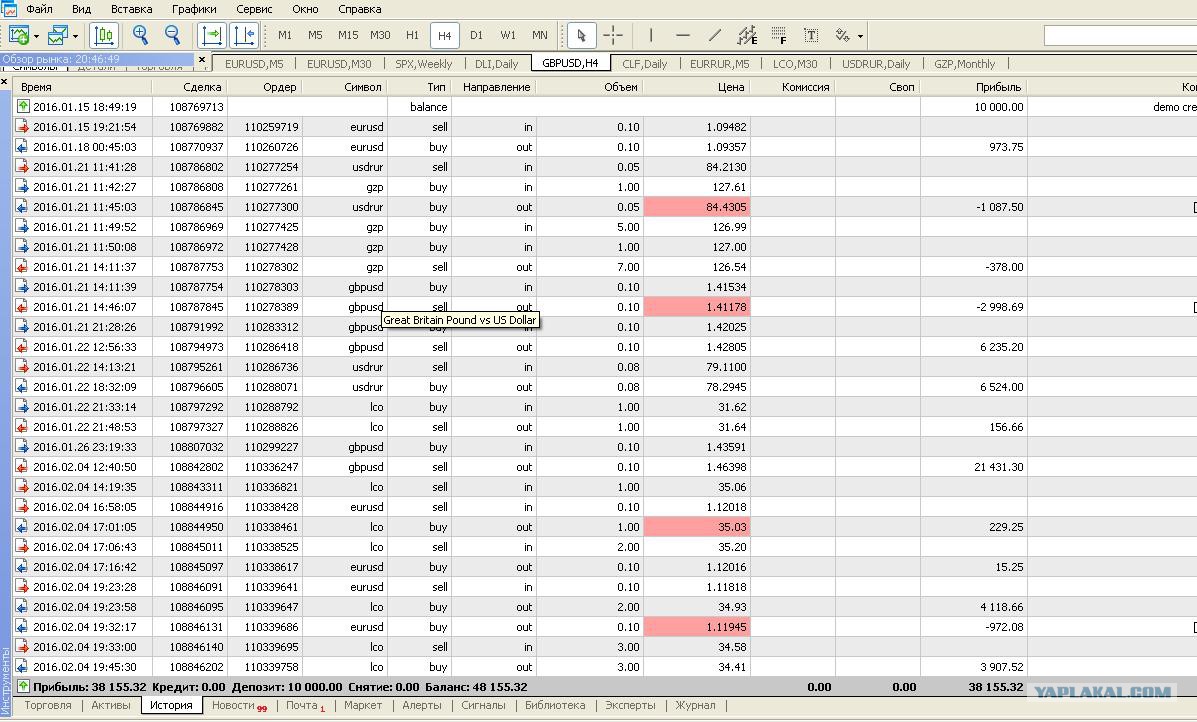Toggle chart auto scroll

coord(211,35)
